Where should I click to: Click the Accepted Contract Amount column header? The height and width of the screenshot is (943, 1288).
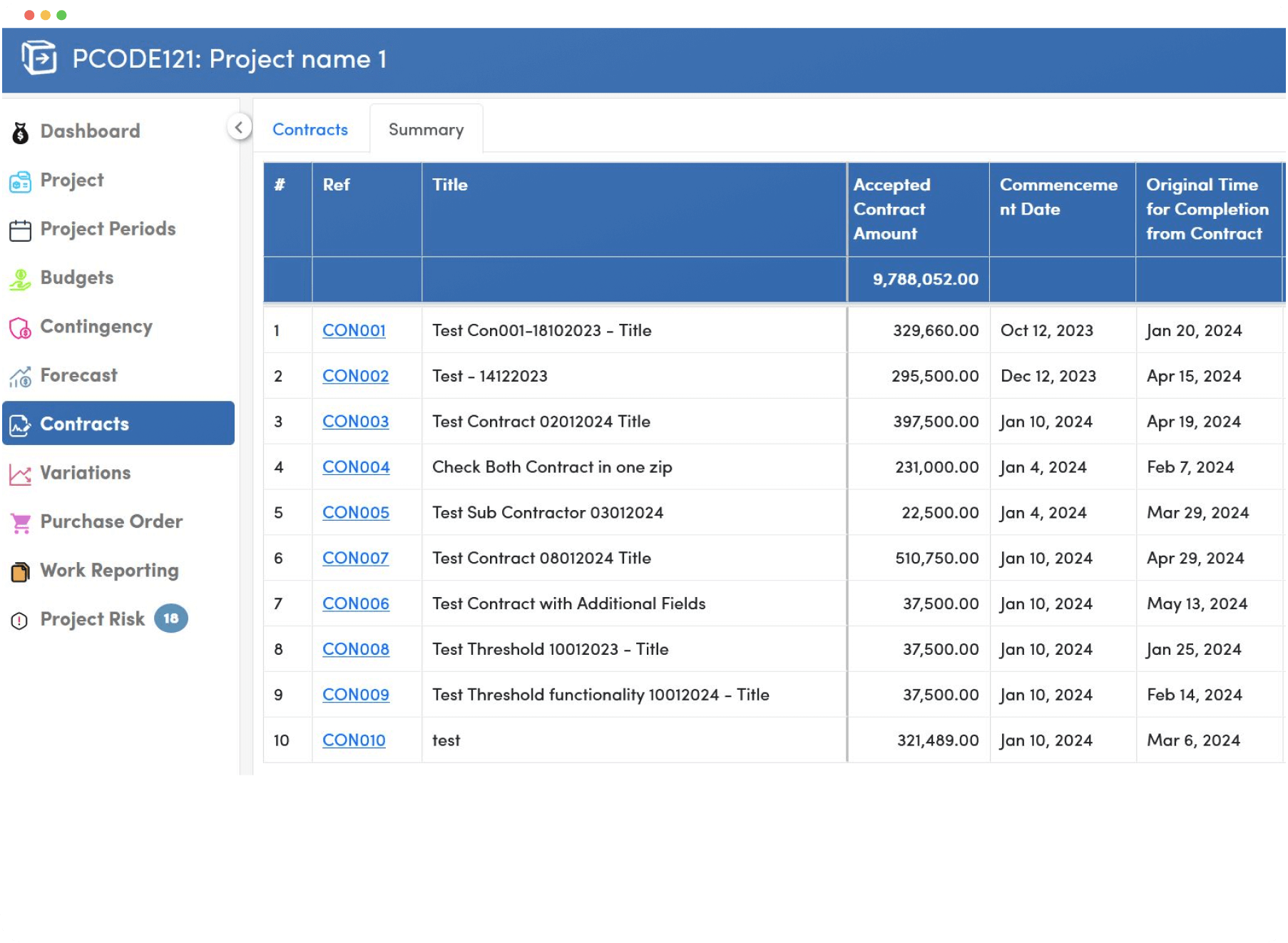coord(891,209)
